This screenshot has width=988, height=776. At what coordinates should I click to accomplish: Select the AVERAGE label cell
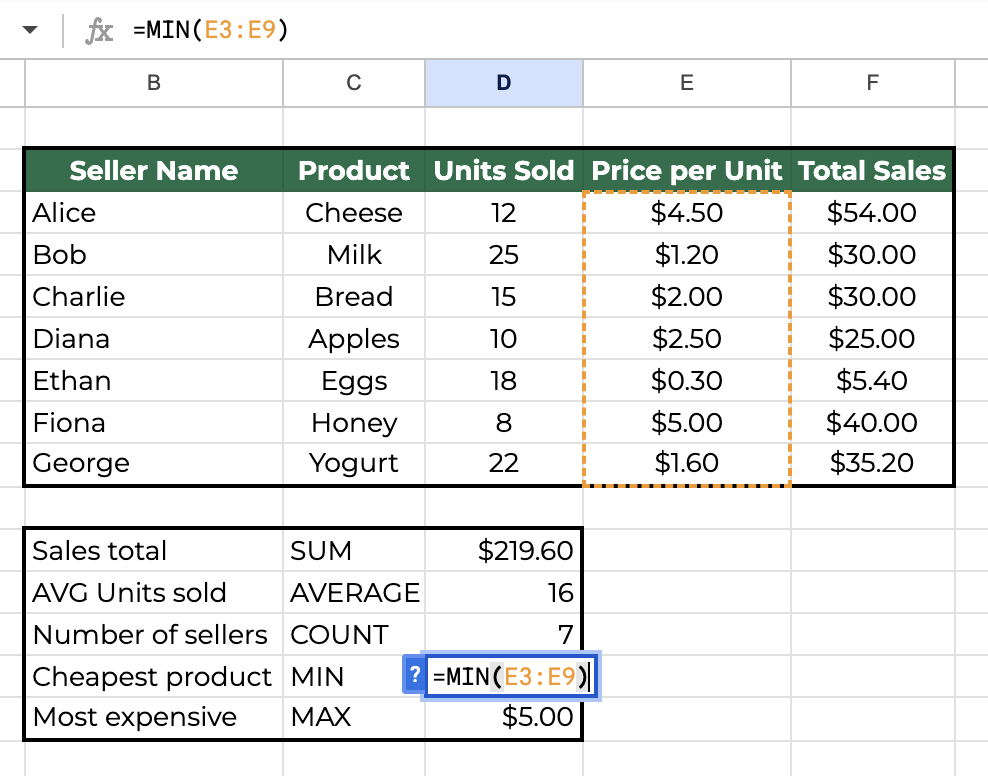pyautogui.click(x=354, y=593)
